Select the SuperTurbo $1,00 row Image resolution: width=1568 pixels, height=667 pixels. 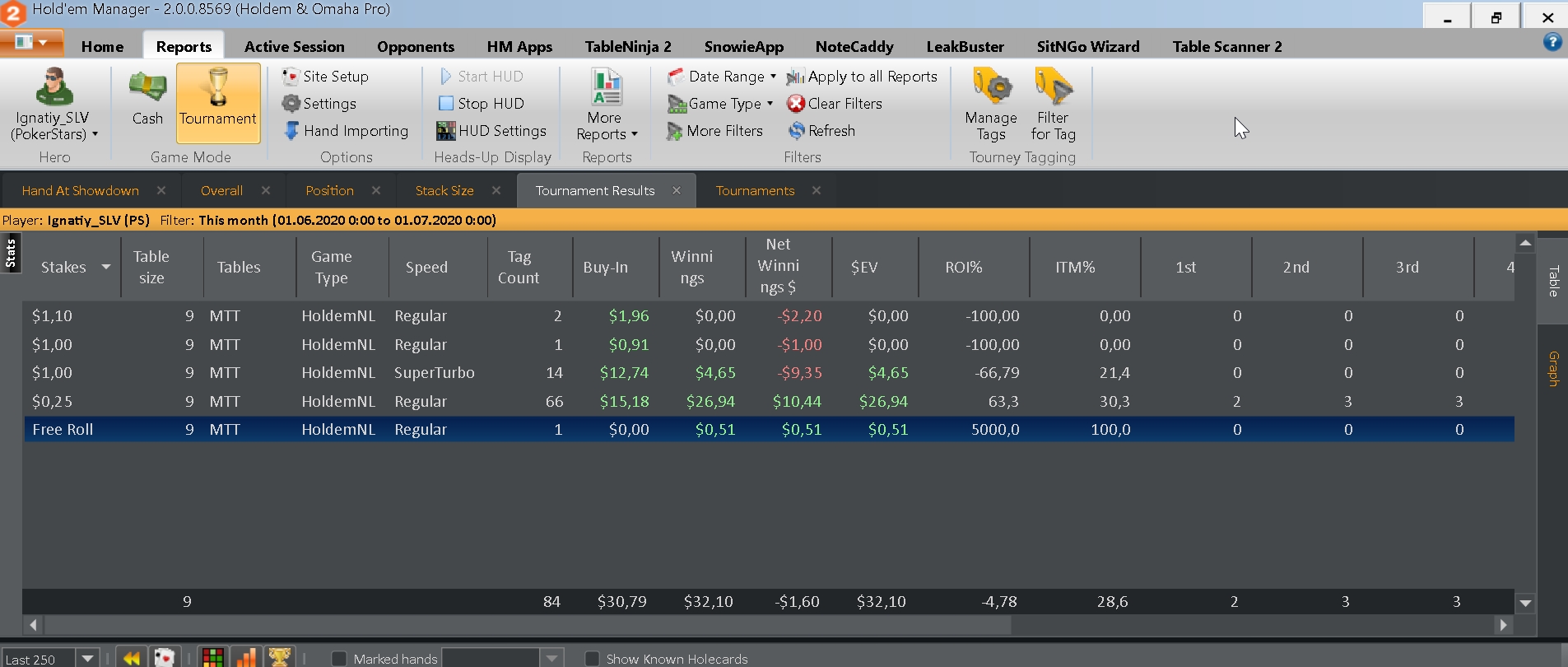click(769, 373)
